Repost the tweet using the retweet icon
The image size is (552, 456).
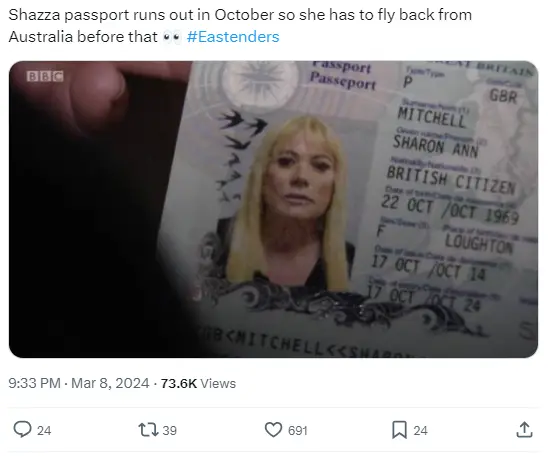(148, 430)
